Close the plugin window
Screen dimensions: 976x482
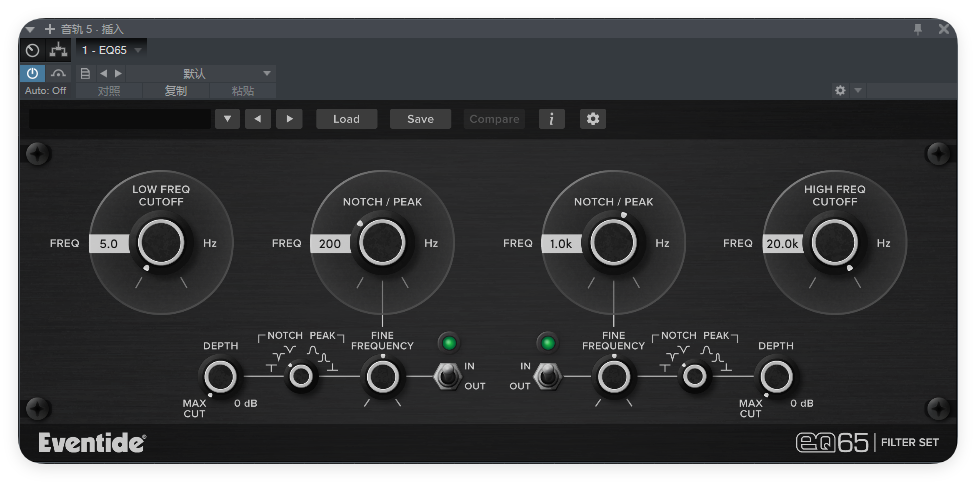[944, 29]
